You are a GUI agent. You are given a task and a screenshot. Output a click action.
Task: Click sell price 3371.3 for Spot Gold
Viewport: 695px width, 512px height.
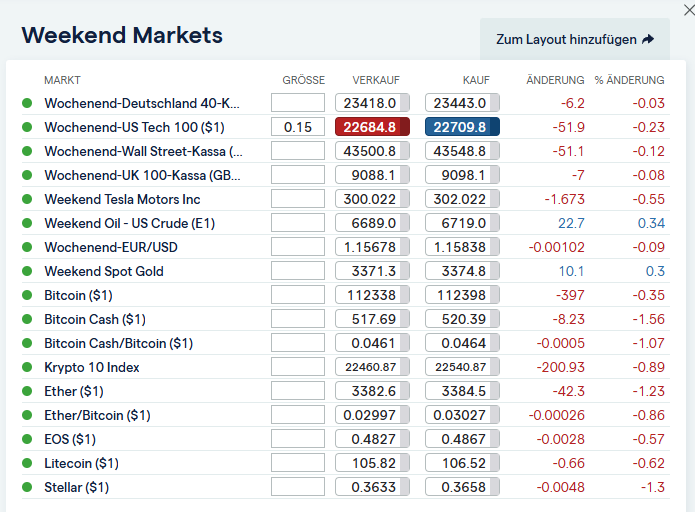(372, 270)
